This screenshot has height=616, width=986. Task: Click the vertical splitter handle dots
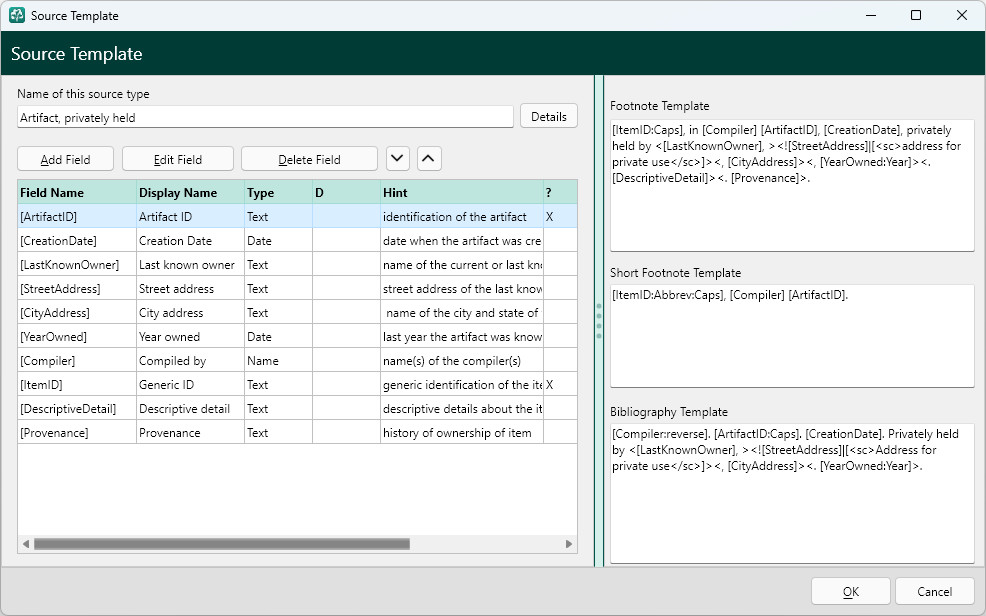click(599, 321)
